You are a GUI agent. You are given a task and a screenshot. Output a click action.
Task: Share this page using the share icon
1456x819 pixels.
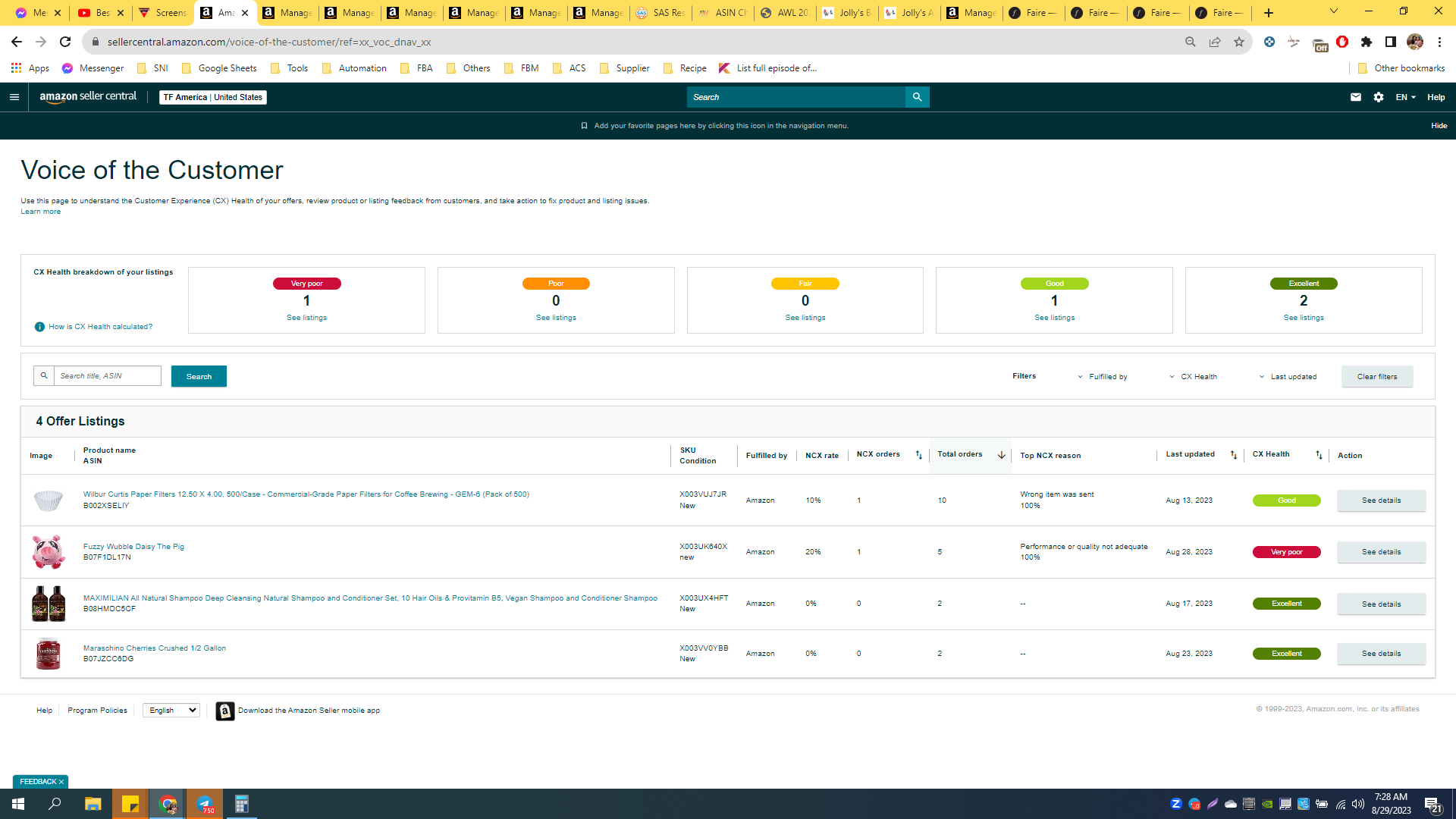pyautogui.click(x=1215, y=42)
